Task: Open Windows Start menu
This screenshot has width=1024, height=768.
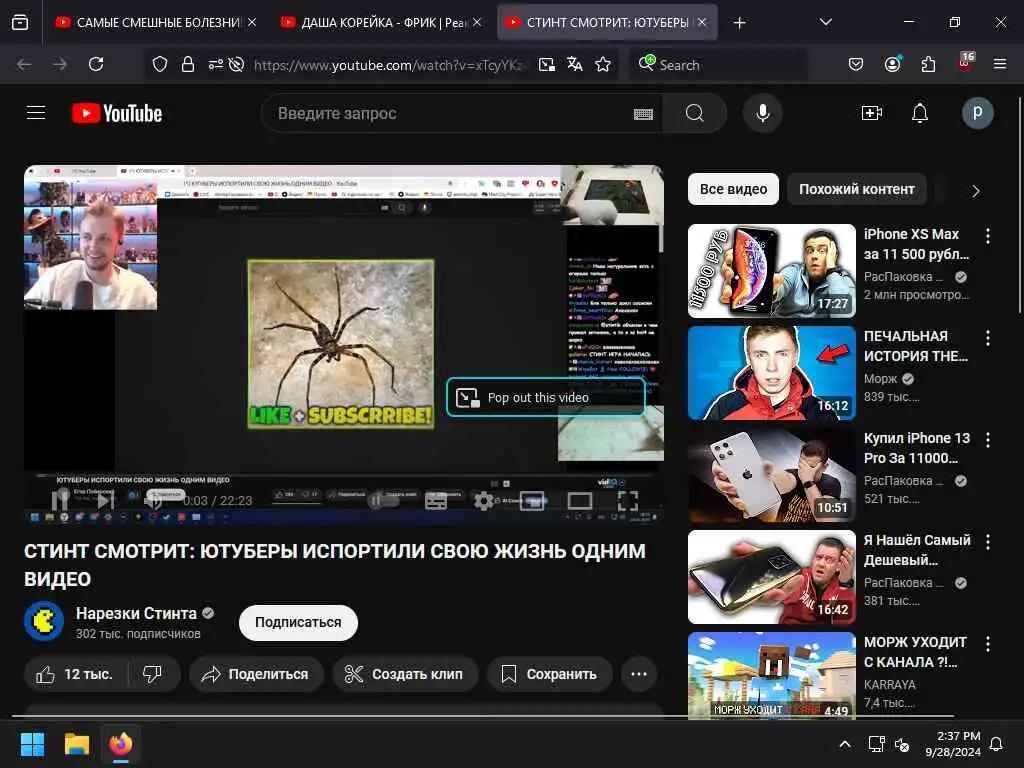Action: click(x=33, y=744)
